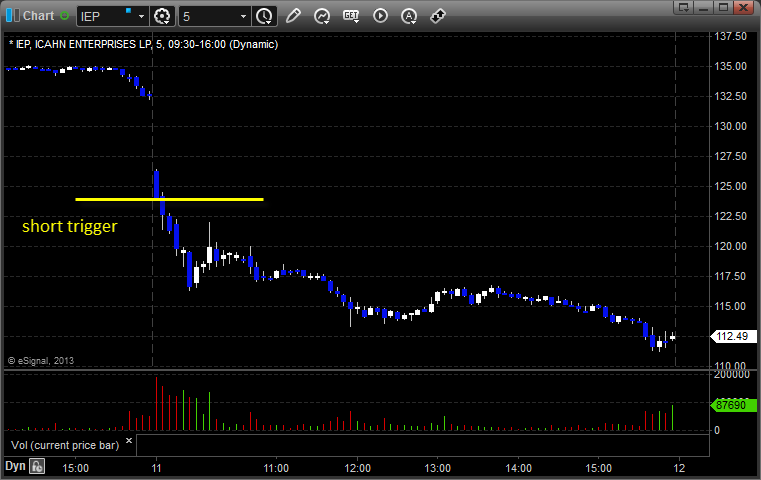The width and height of the screenshot is (761, 480).
Task: Open the IEP symbol dropdown
Action: click(x=141, y=17)
